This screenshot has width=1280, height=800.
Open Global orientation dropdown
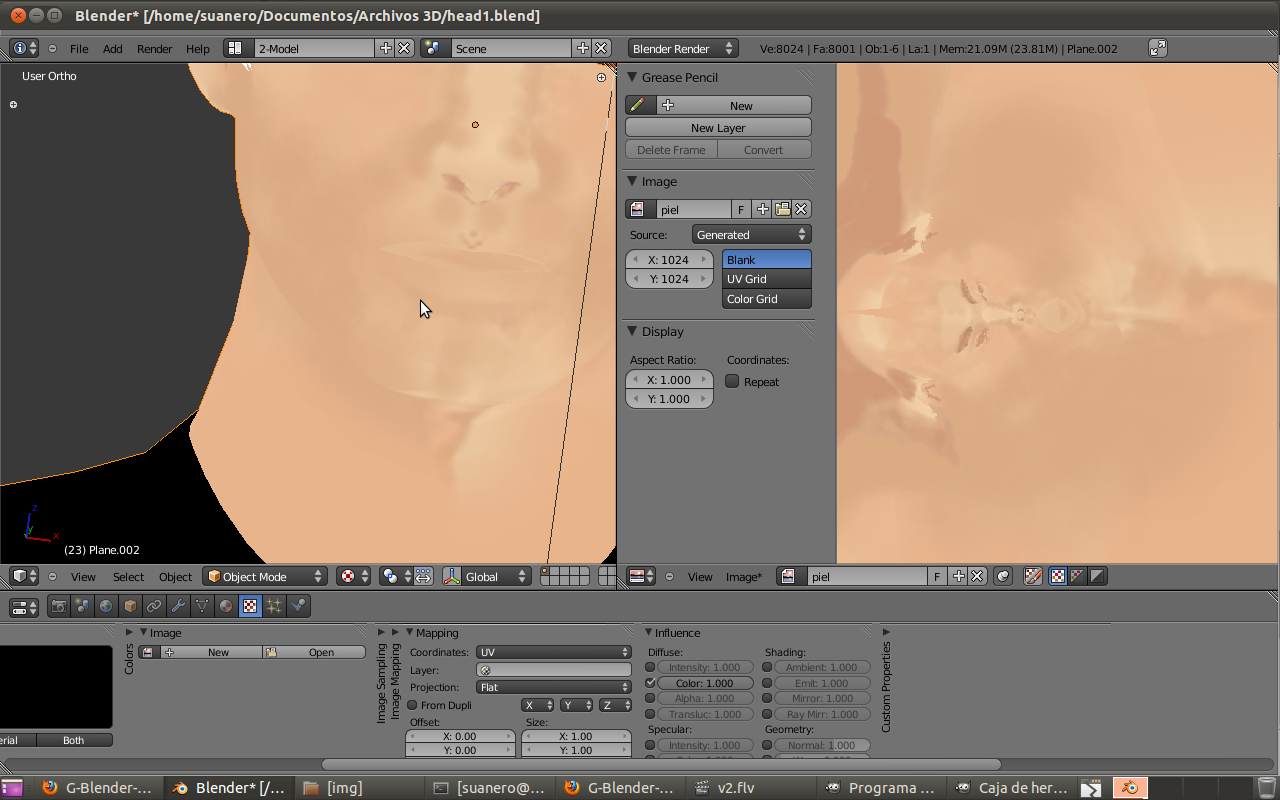486,577
